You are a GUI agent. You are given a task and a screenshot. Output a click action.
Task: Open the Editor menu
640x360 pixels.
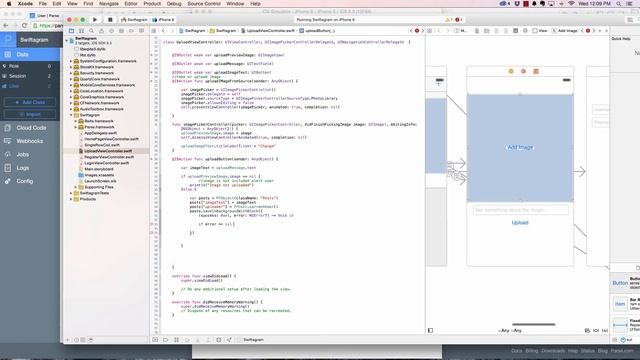(x=131, y=4)
